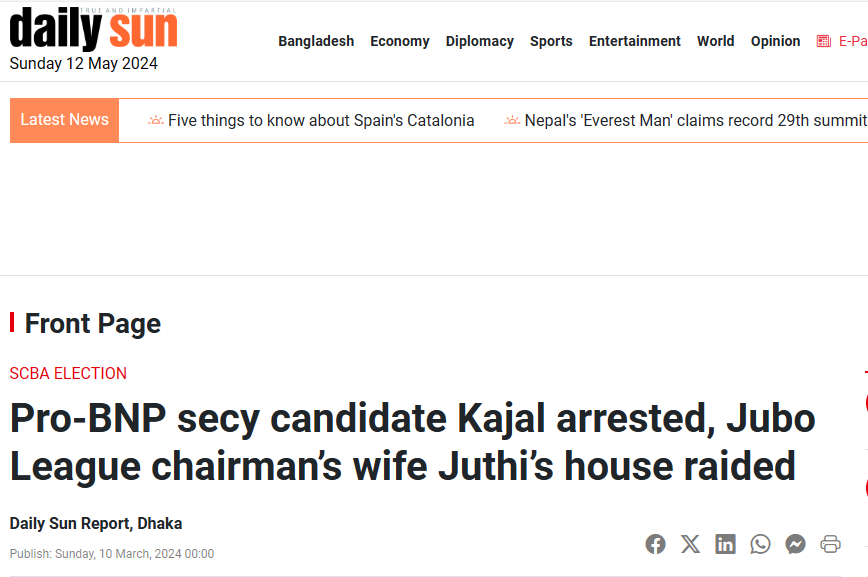This screenshot has width=868, height=577.
Task: Share article on Facebook
Action: [x=655, y=544]
